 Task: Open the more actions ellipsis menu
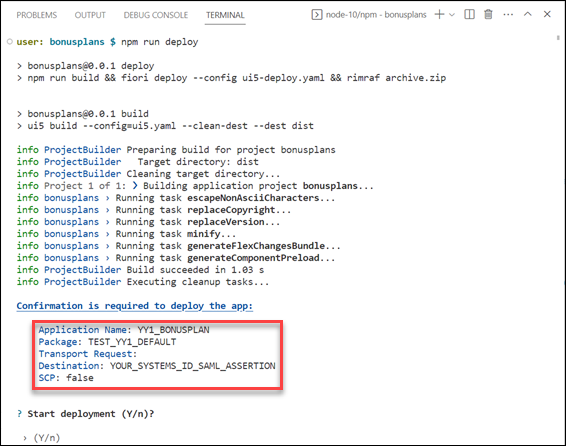[508, 15]
